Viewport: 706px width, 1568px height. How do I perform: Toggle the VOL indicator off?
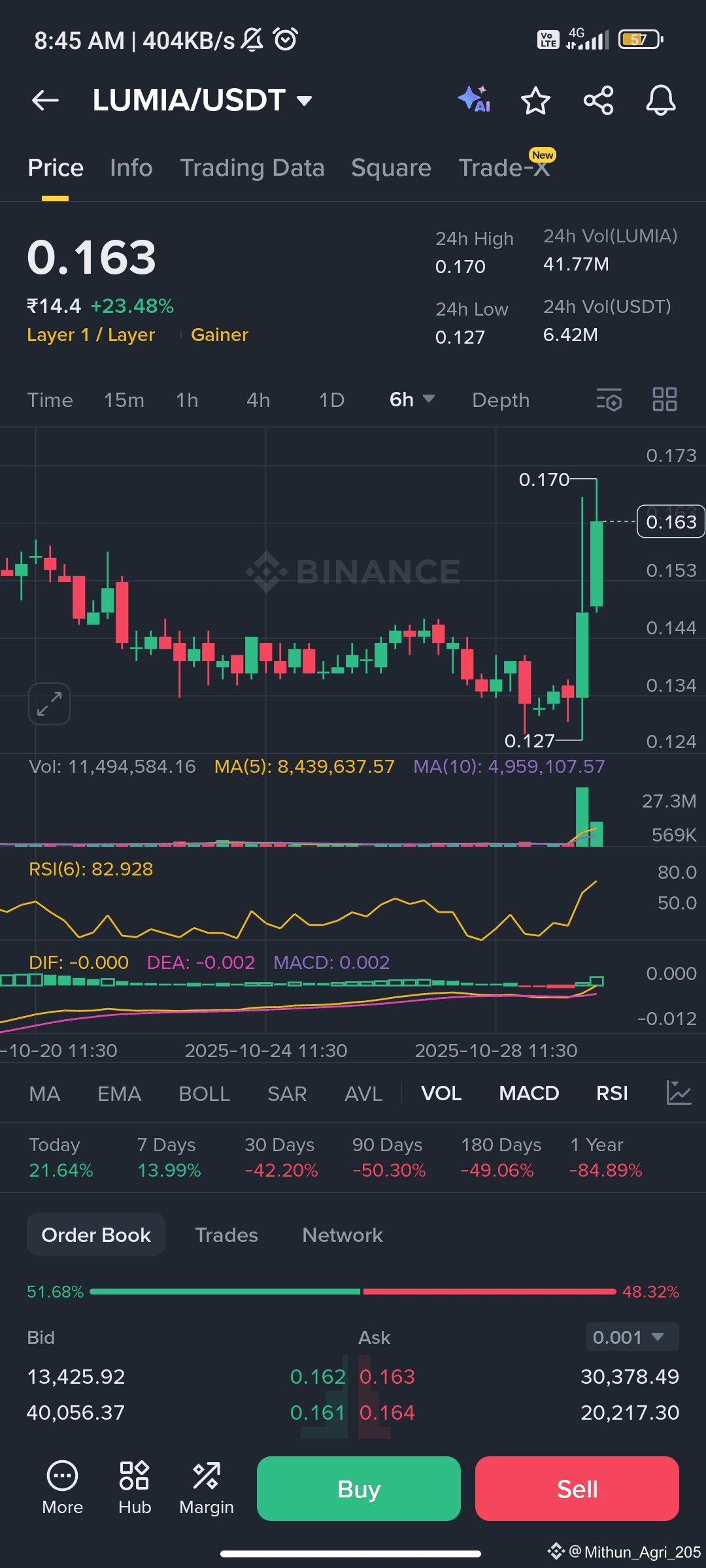[441, 1093]
